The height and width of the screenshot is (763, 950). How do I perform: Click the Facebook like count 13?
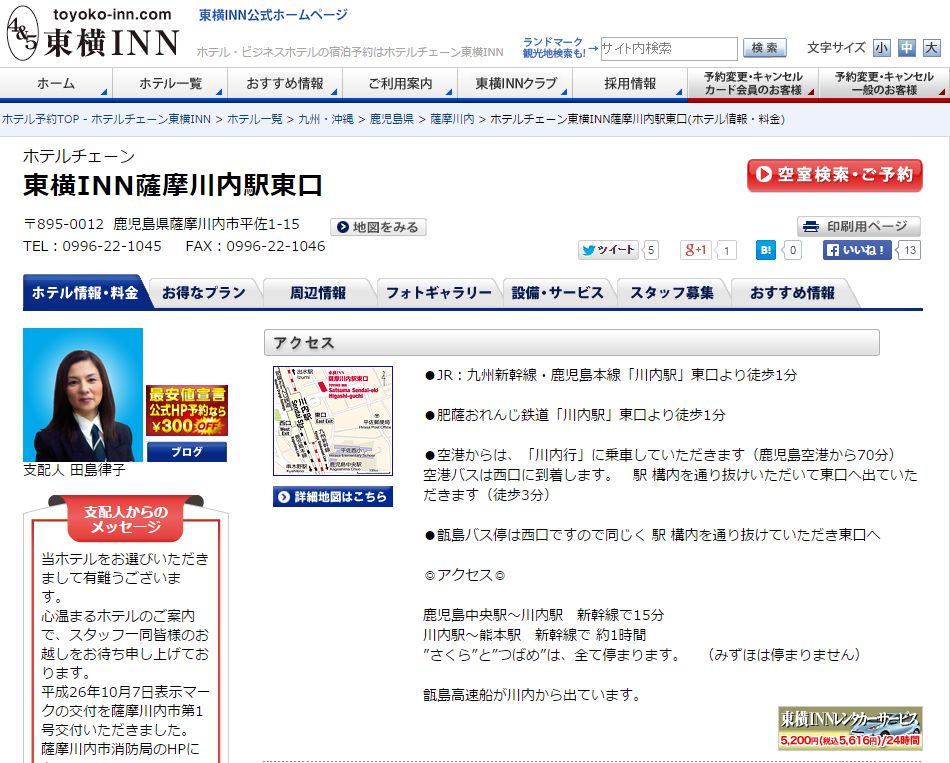click(x=910, y=250)
